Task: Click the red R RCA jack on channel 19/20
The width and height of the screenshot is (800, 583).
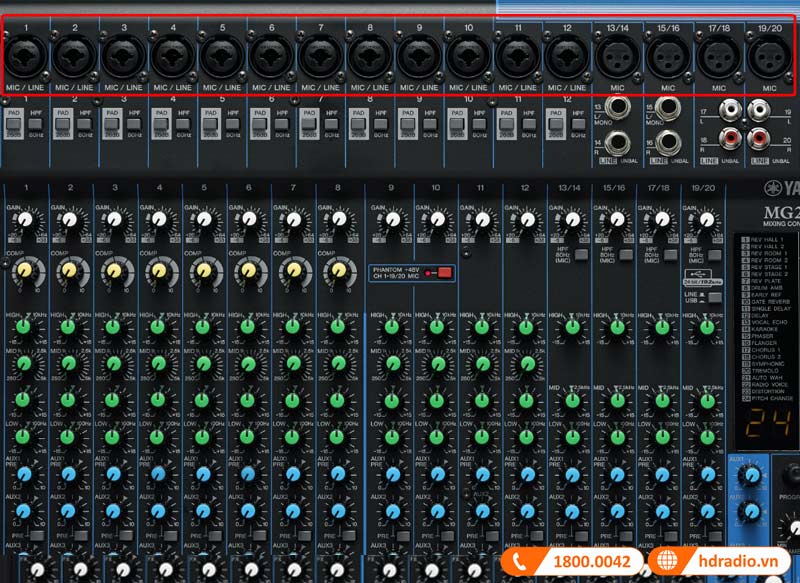Action: (x=759, y=138)
